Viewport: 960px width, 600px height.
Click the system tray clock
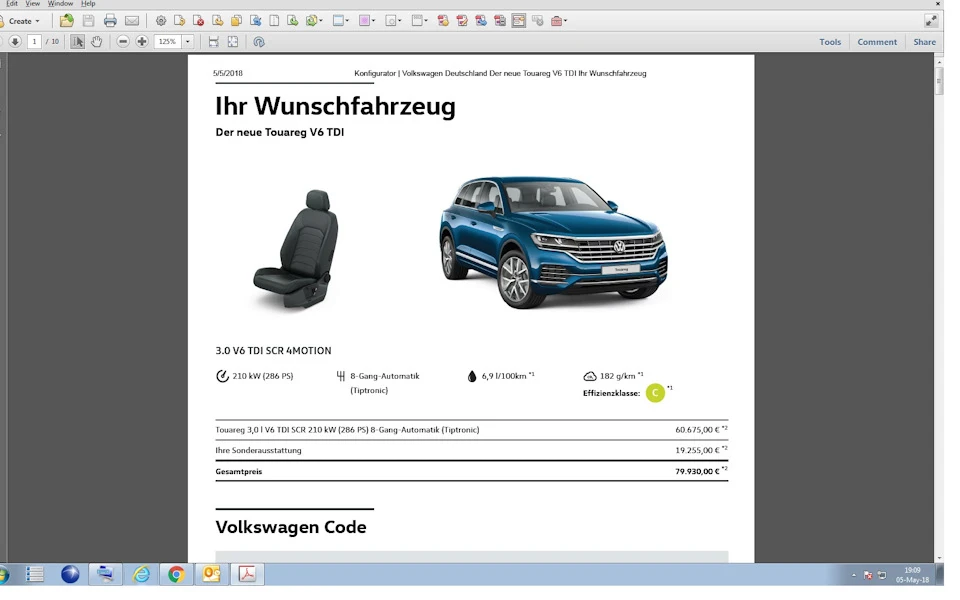click(912, 575)
